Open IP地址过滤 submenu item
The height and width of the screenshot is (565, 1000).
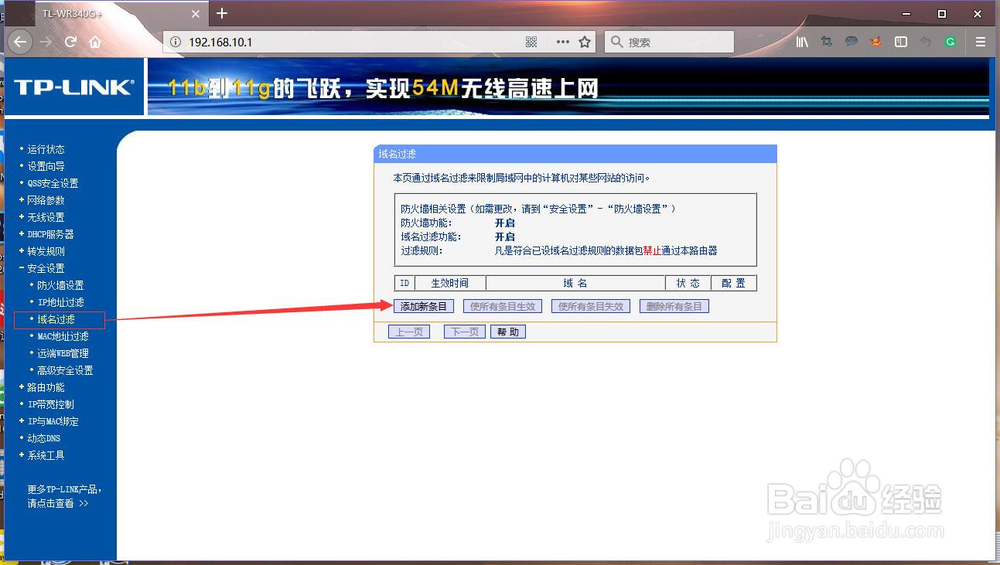pyautogui.click(x=61, y=302)
